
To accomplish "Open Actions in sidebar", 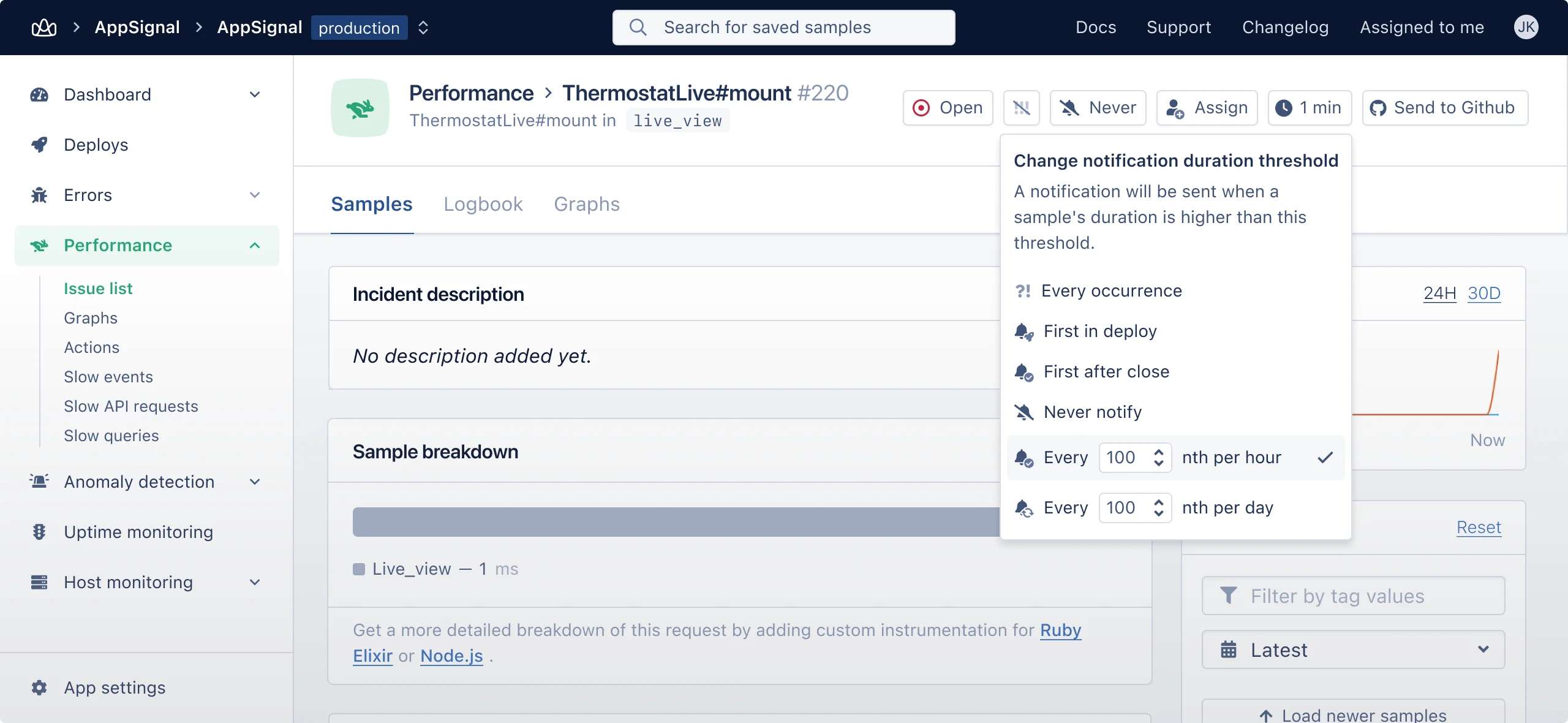I will pyautogui.click(x=92, y=347).
